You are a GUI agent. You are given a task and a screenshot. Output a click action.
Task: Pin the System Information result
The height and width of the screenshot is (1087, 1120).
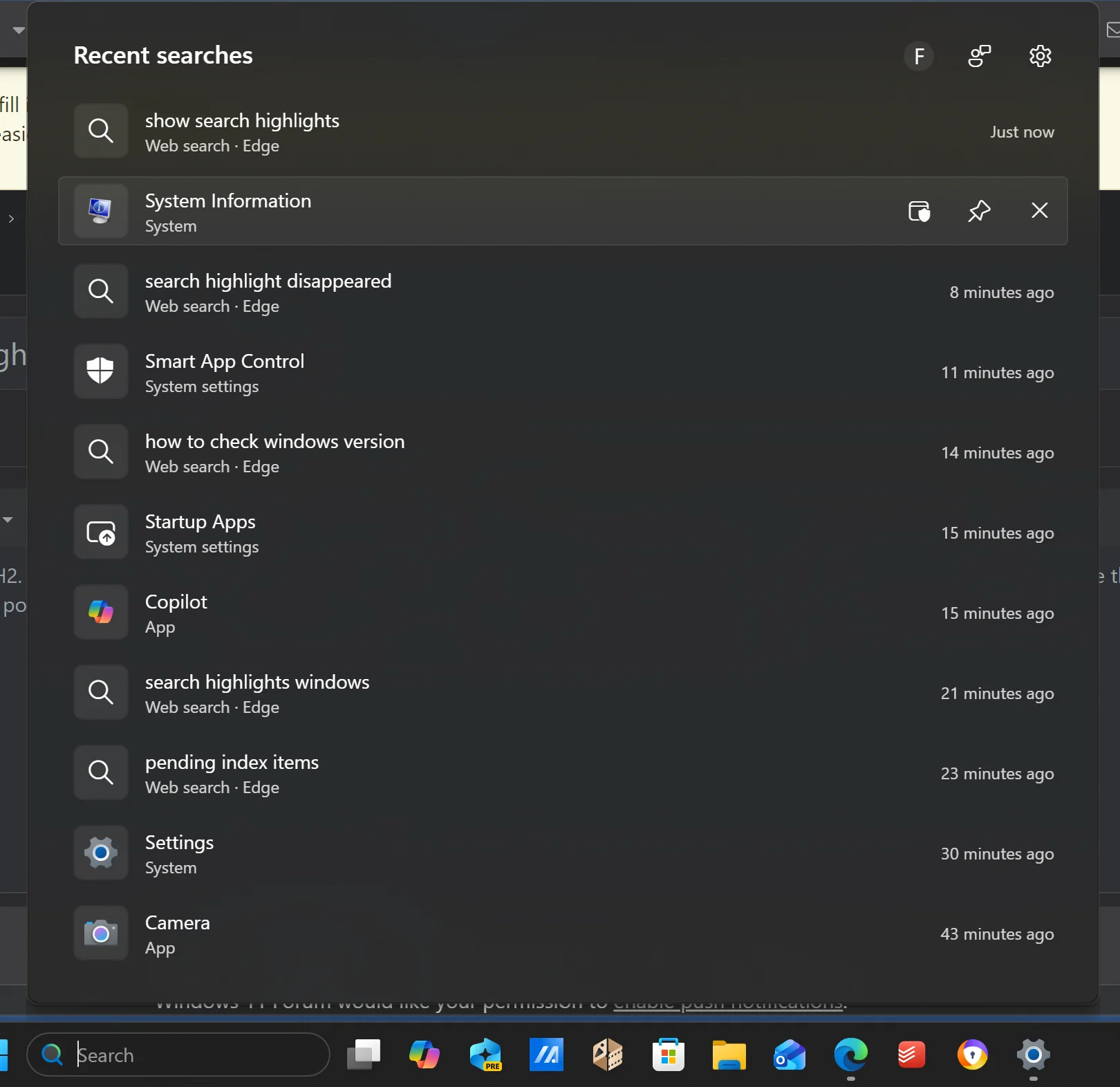pos(979,211)
